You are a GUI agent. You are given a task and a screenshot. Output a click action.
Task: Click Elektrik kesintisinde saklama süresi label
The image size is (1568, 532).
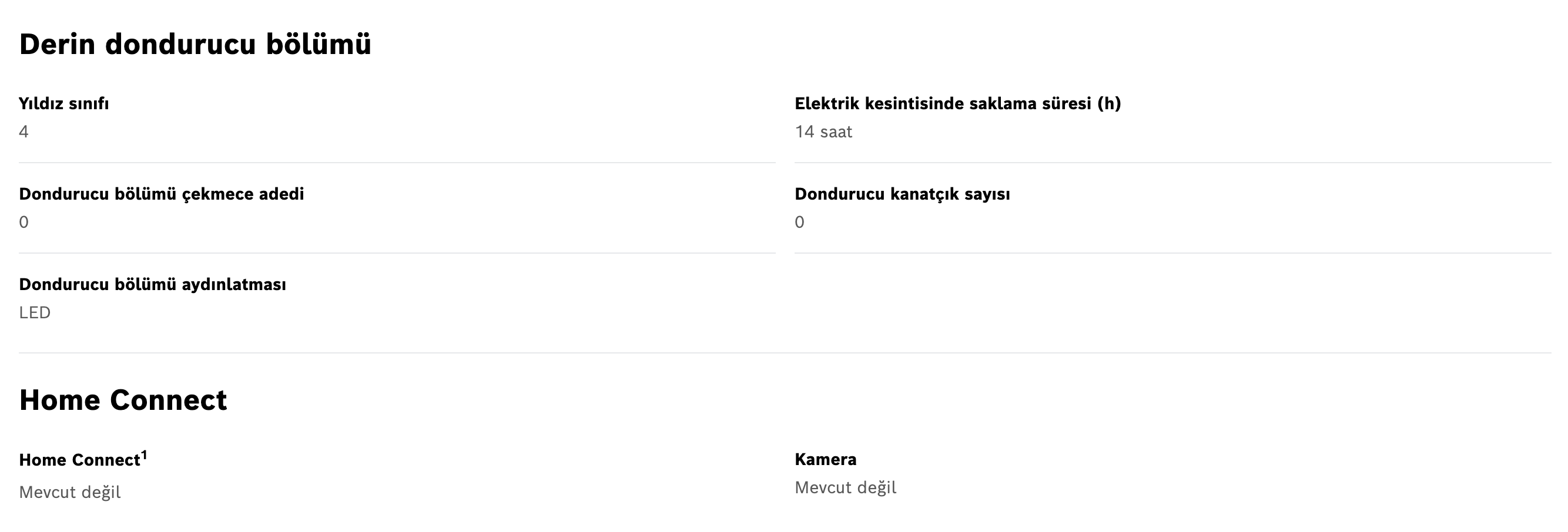[957, 104]
